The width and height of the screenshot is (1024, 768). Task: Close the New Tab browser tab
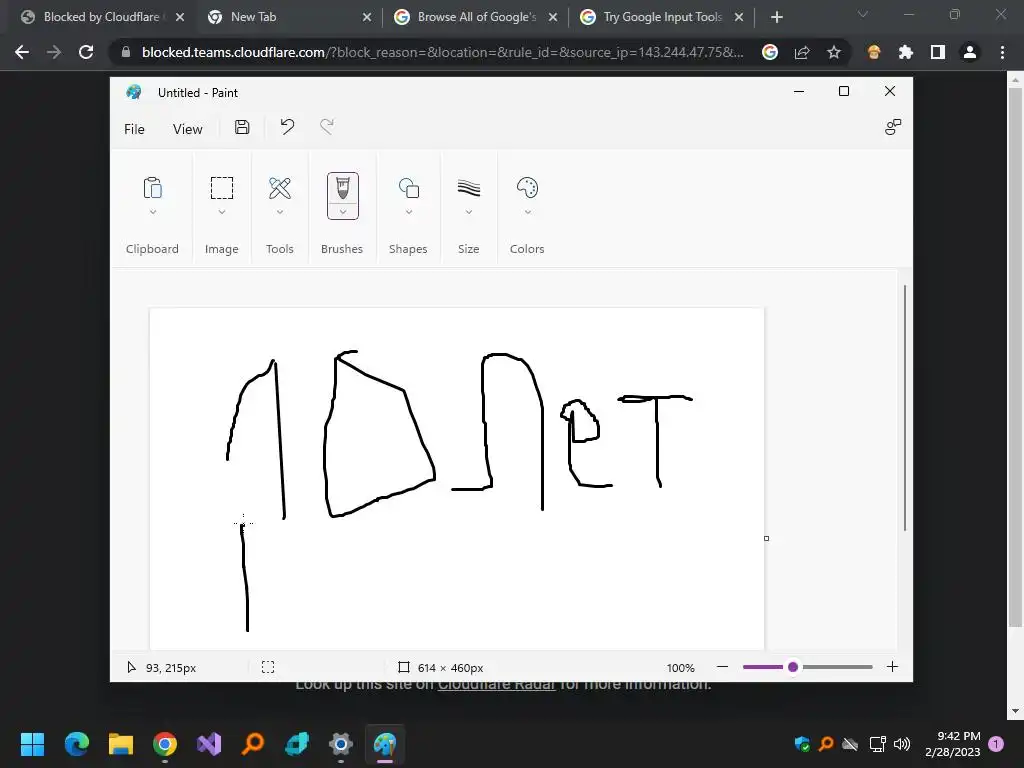click(367, 17)
